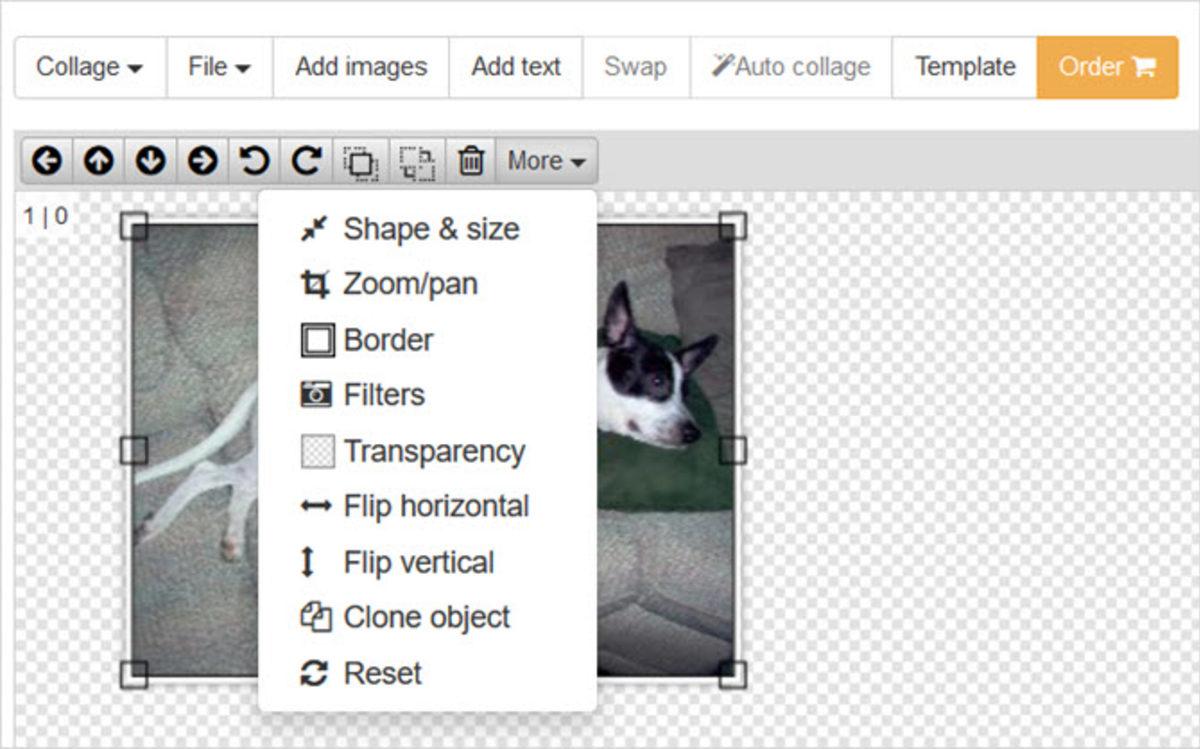1200x749 pixels.
Task: Click the move down arrow icon
Action: point(151,160)
